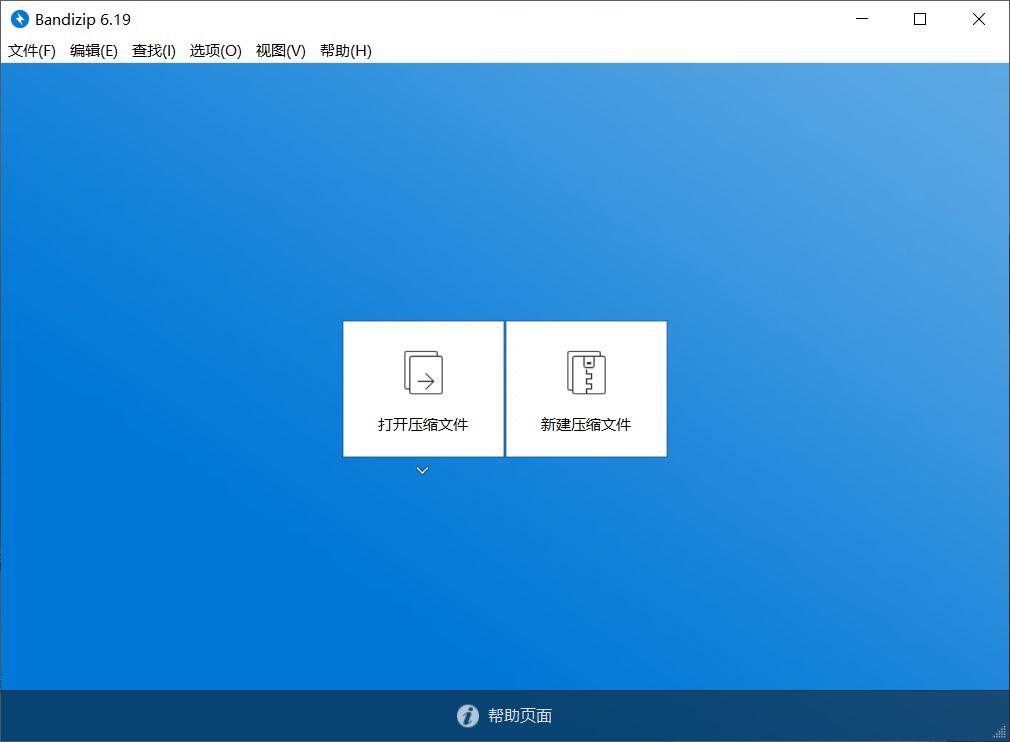This screenshot has width=1010, height=742.
Task: Open the 选项(O) menu
Action: coord(214,50)
